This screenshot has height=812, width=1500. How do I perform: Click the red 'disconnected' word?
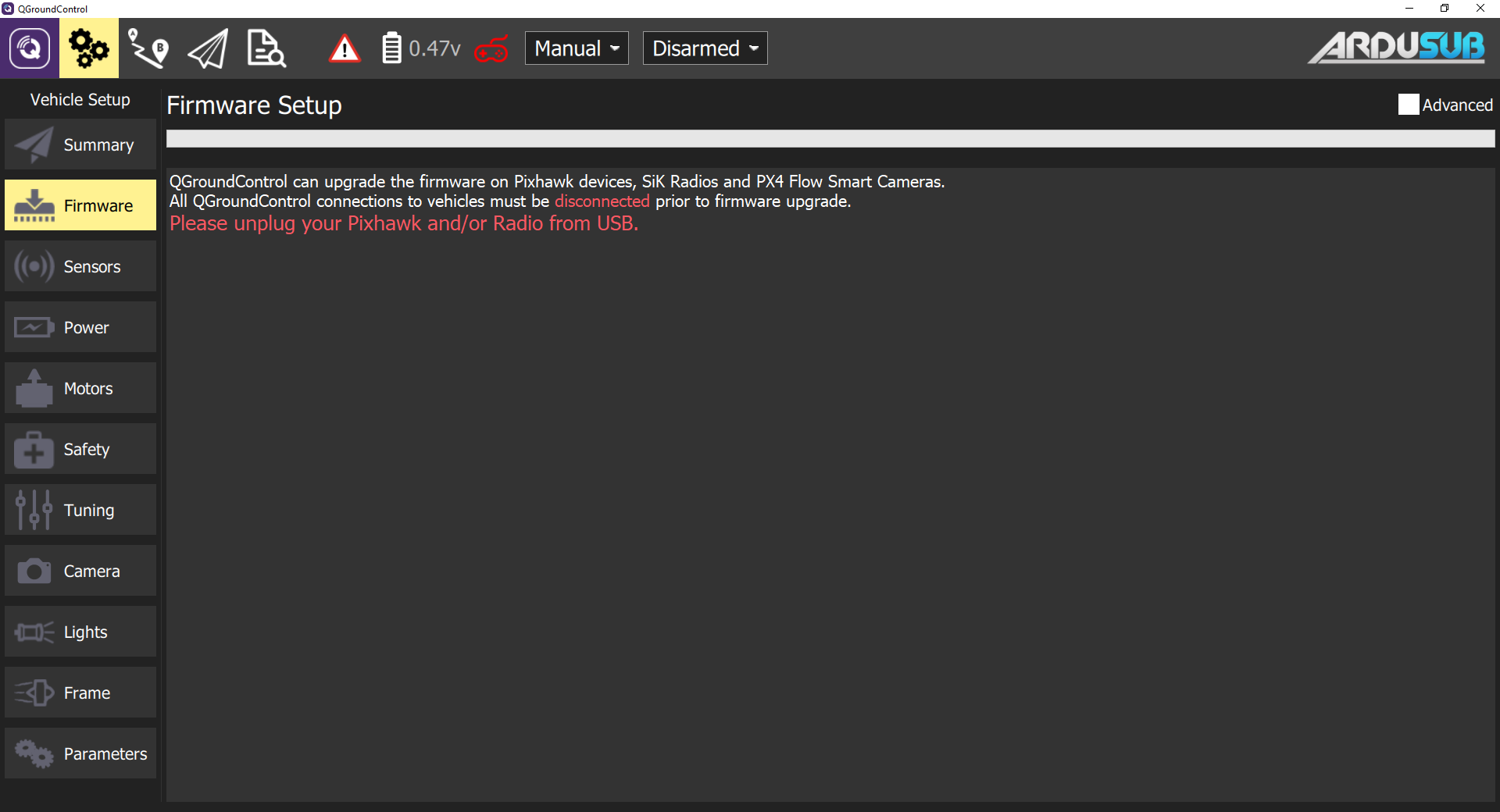coord(602,201)
